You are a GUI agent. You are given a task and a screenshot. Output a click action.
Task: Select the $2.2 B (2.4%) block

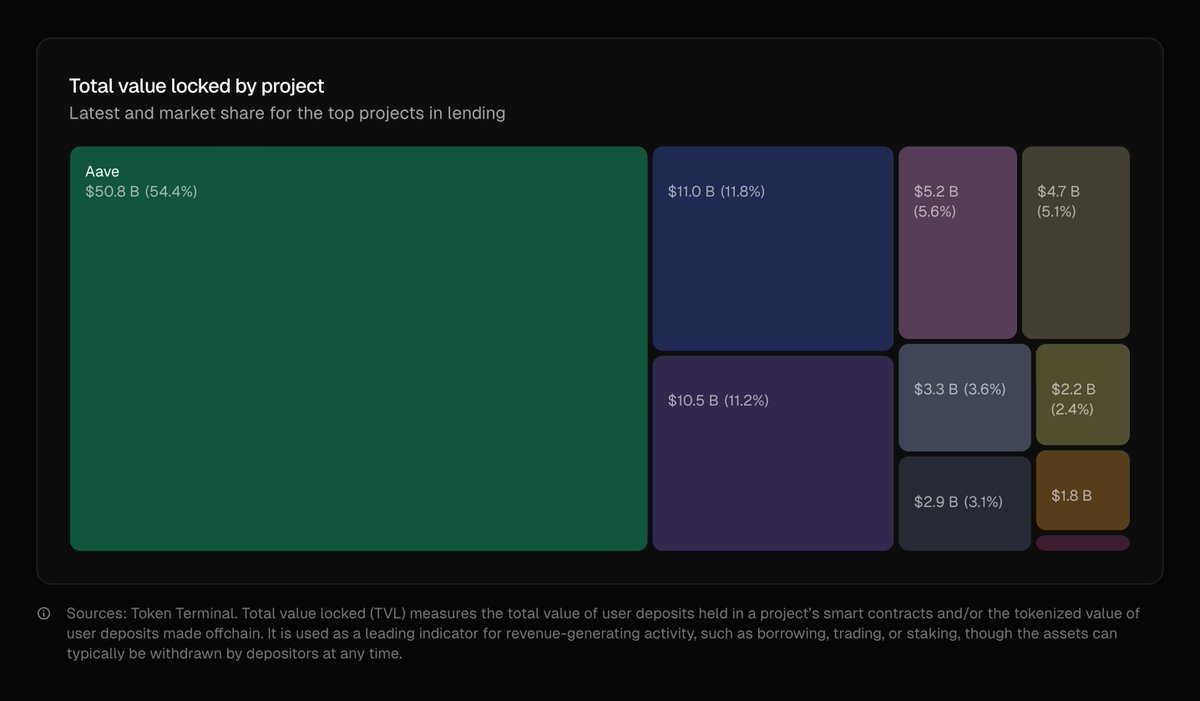tap(1083, 395)
